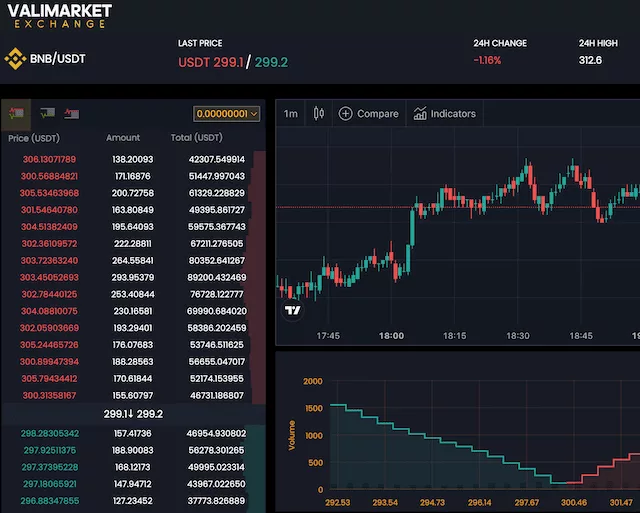The width and height of the screenshot is (640, 513).
Task: Click the 17:45 time axis label
Action: [x=328, y=336]
